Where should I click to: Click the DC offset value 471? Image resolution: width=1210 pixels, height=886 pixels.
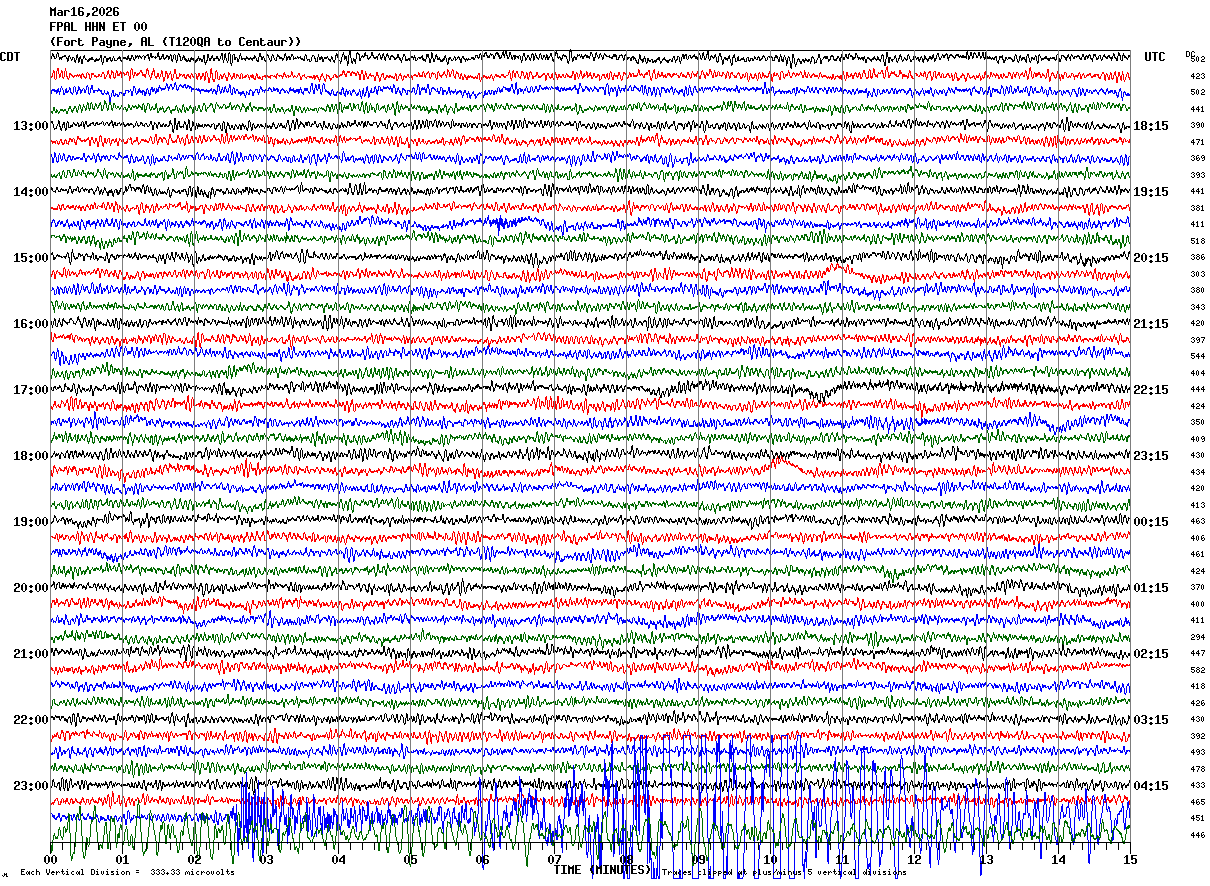pos(1197,142)
